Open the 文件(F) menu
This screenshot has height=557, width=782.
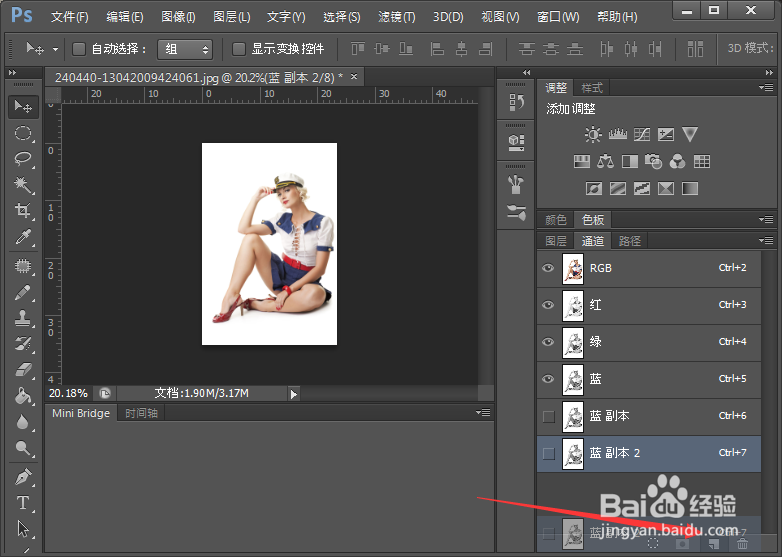[70, 17]
